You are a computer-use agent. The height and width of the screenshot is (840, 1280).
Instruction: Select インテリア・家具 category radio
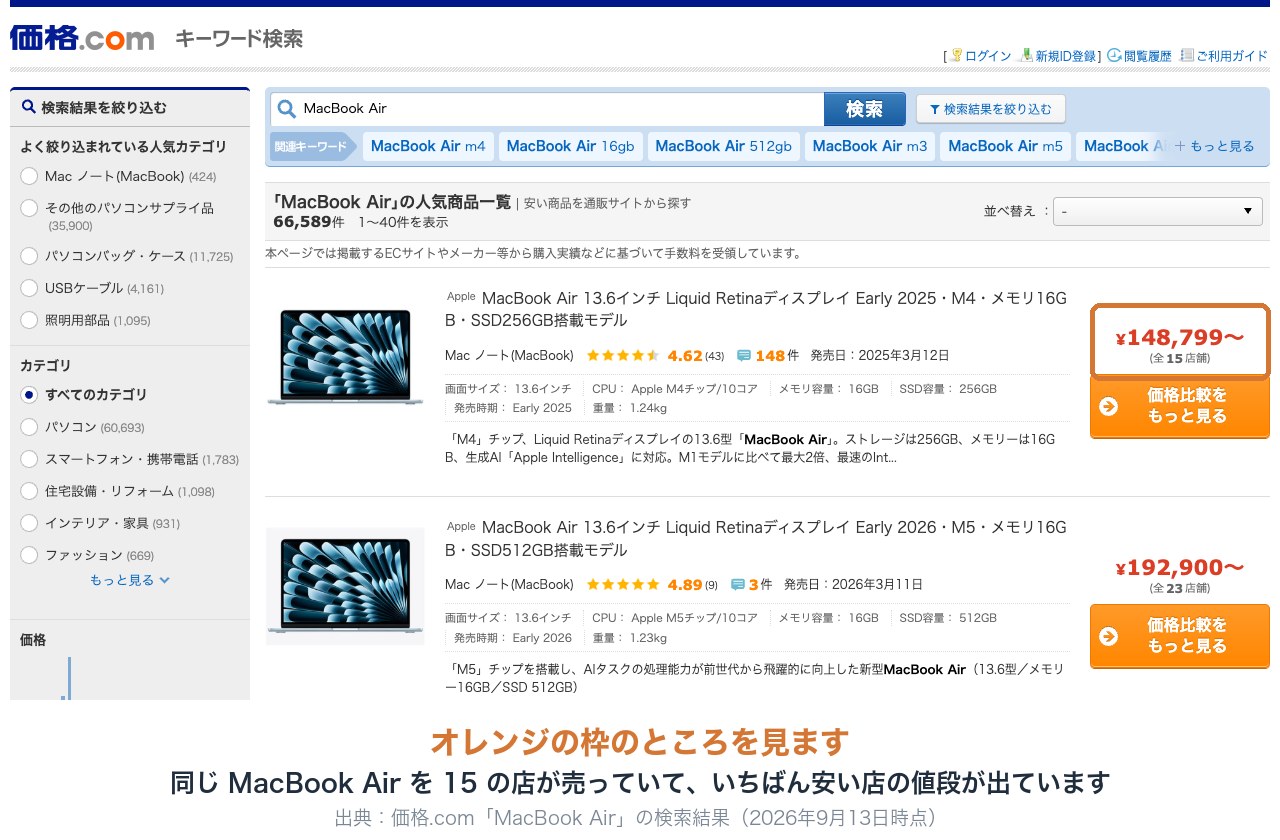pyautogui.click(x=29, y=523)
